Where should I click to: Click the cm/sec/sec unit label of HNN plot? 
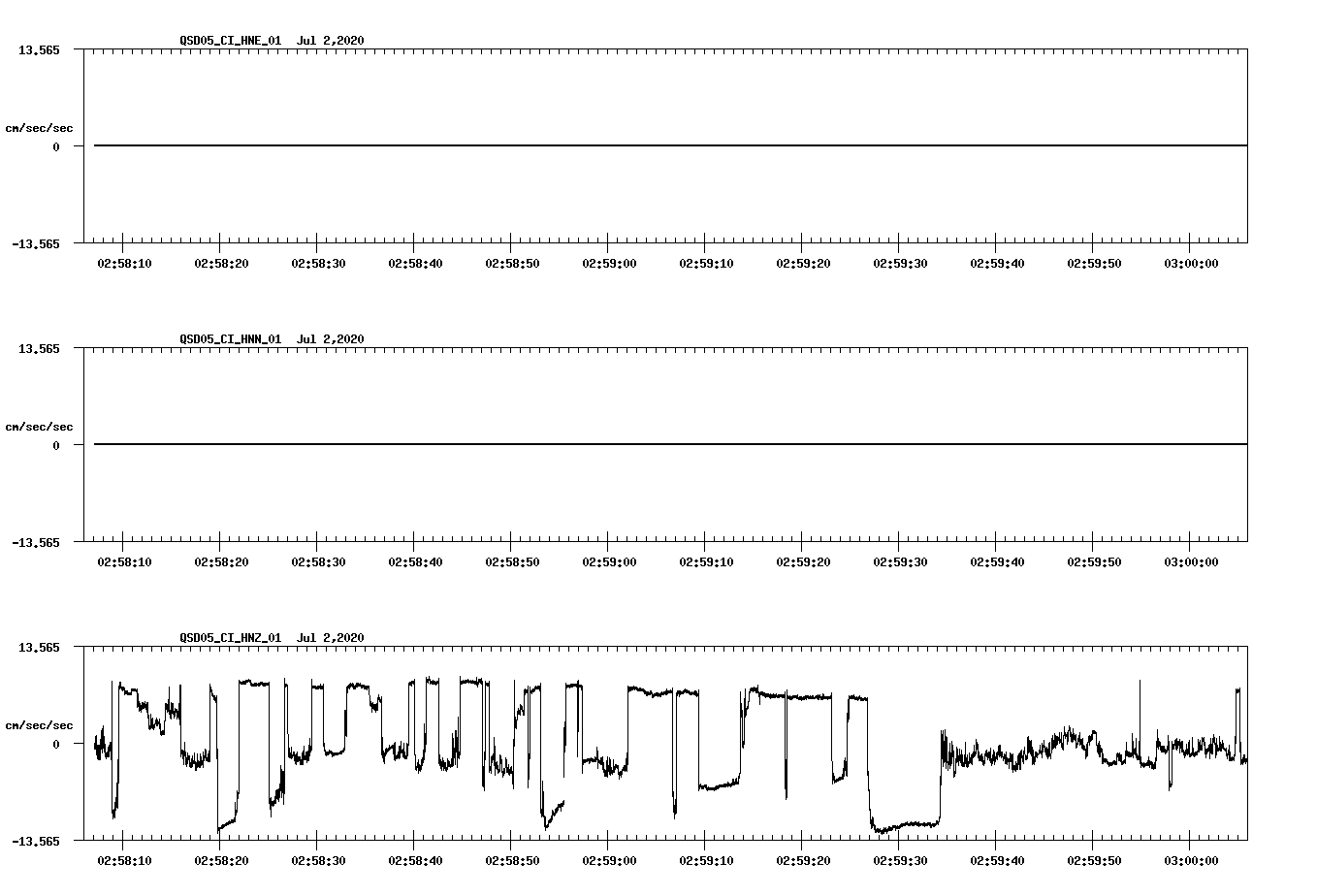point(39,427)
